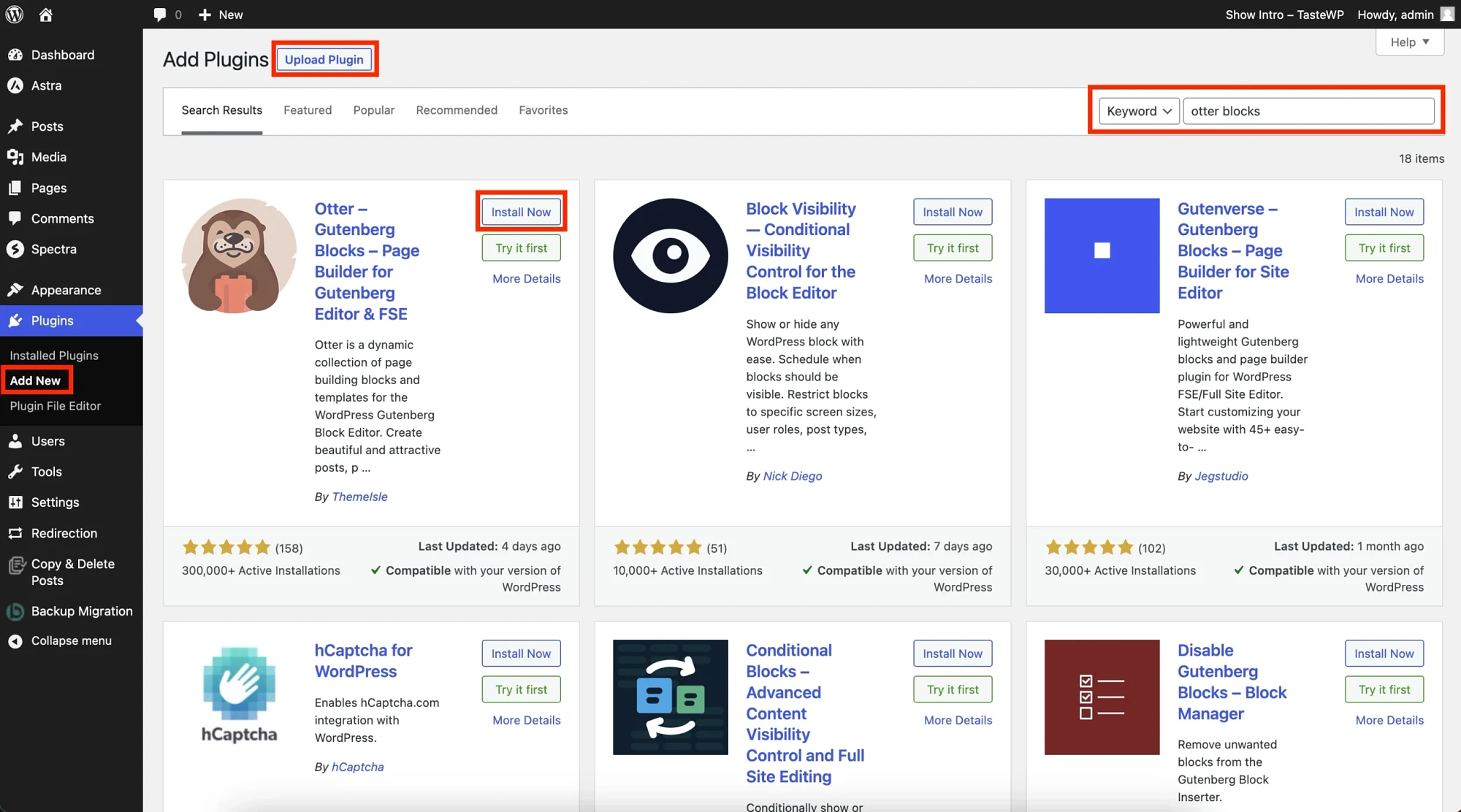Click the WordPress dashboard home icon
The height and width of the screenshot is (812, 1461).
click(x=45, y=14)
